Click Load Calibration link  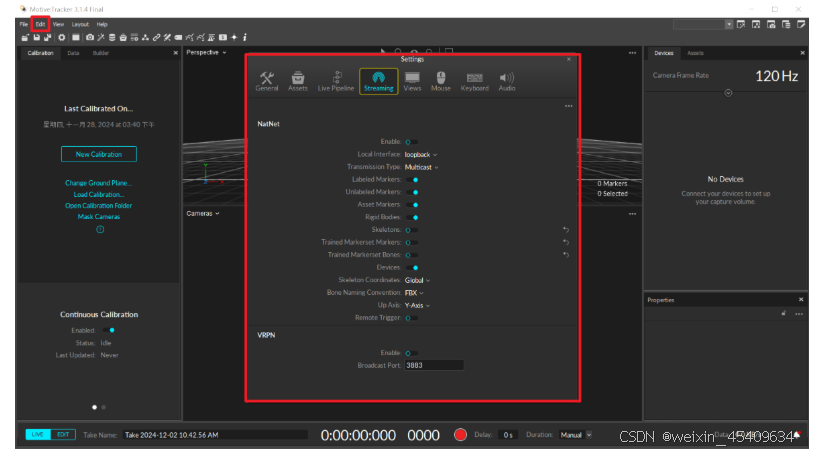coord(99,195)
